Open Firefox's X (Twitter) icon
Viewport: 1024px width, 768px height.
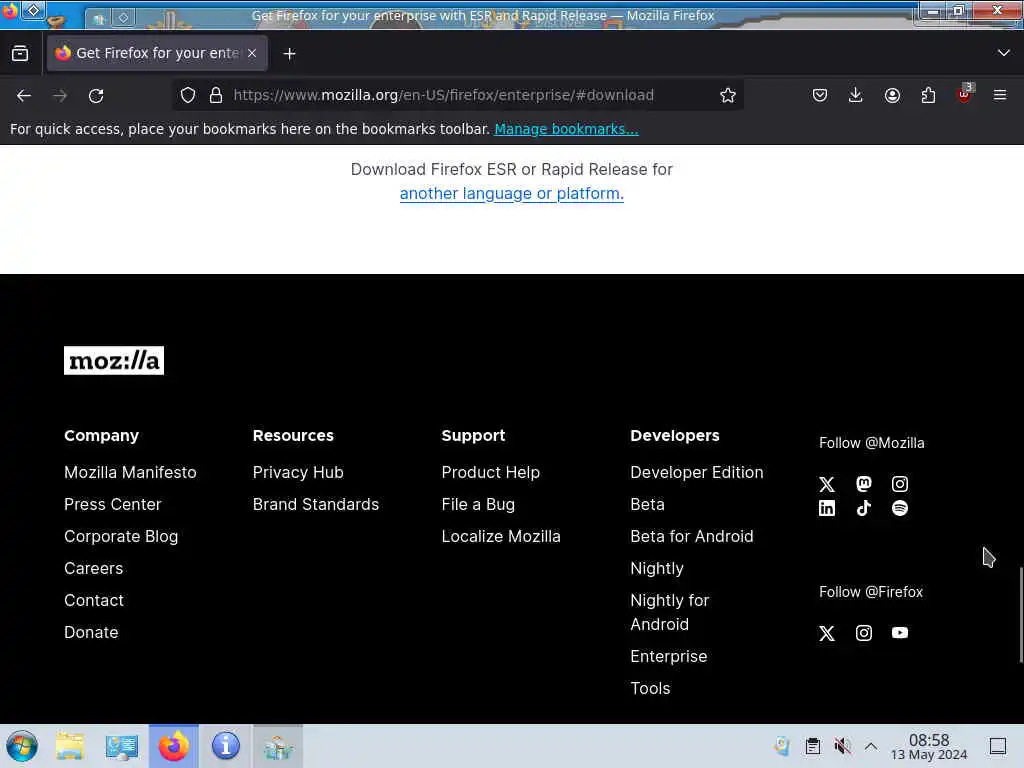(827, 633)
